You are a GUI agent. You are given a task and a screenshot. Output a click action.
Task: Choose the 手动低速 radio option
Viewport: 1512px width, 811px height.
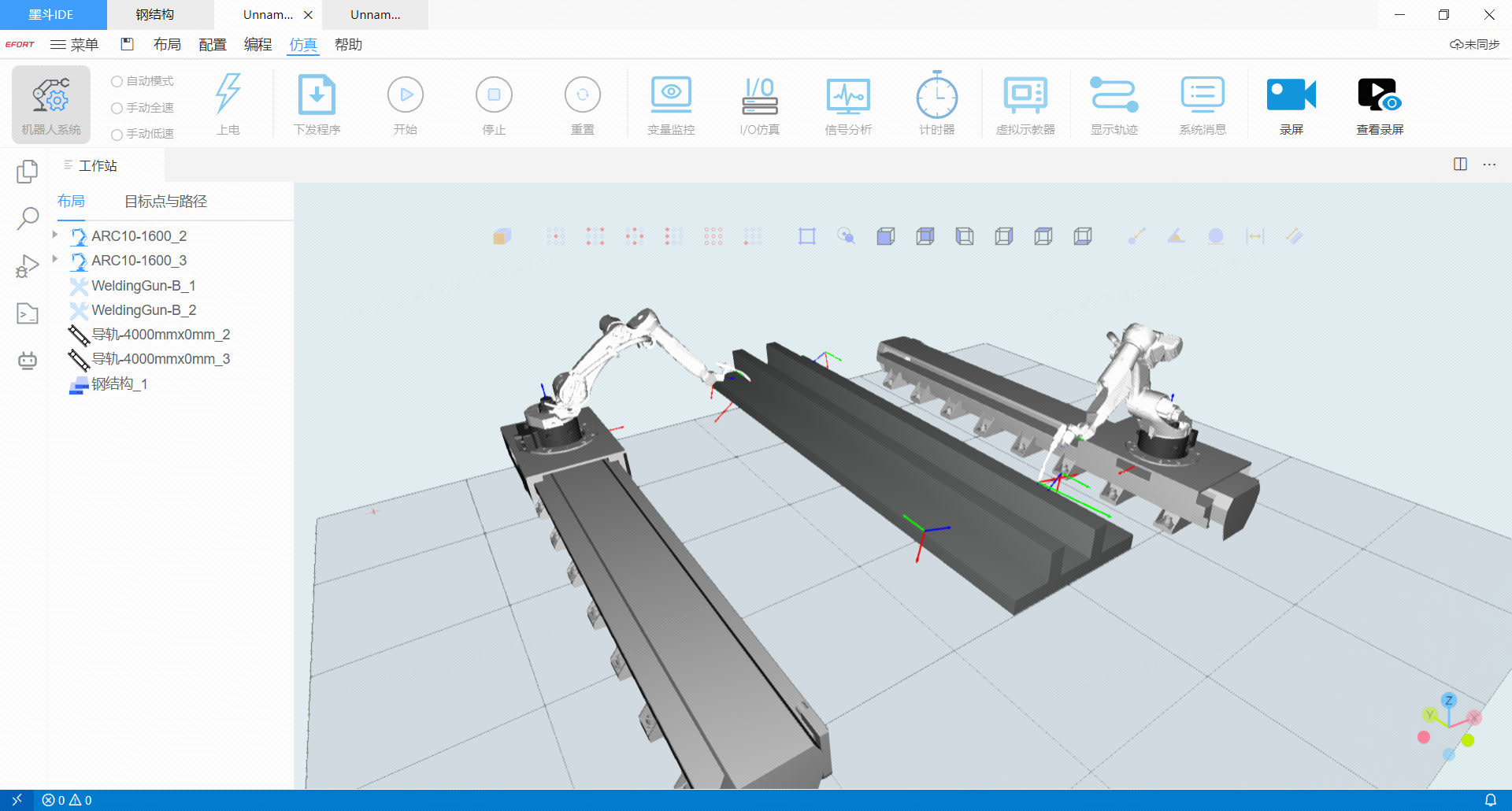click(x=117, y=135)
